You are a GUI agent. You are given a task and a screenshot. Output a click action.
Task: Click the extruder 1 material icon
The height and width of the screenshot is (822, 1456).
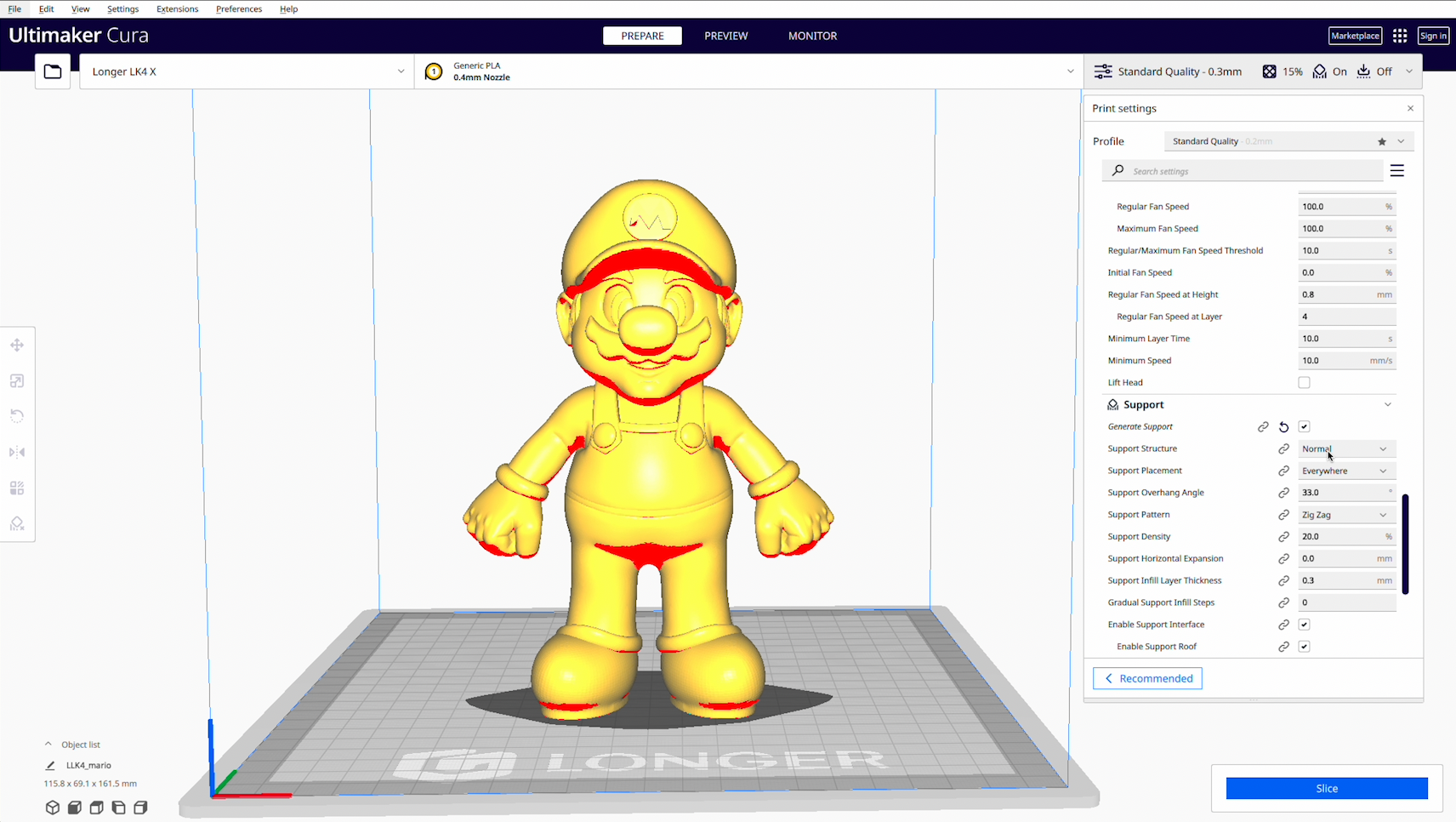(x=434, y=71)
